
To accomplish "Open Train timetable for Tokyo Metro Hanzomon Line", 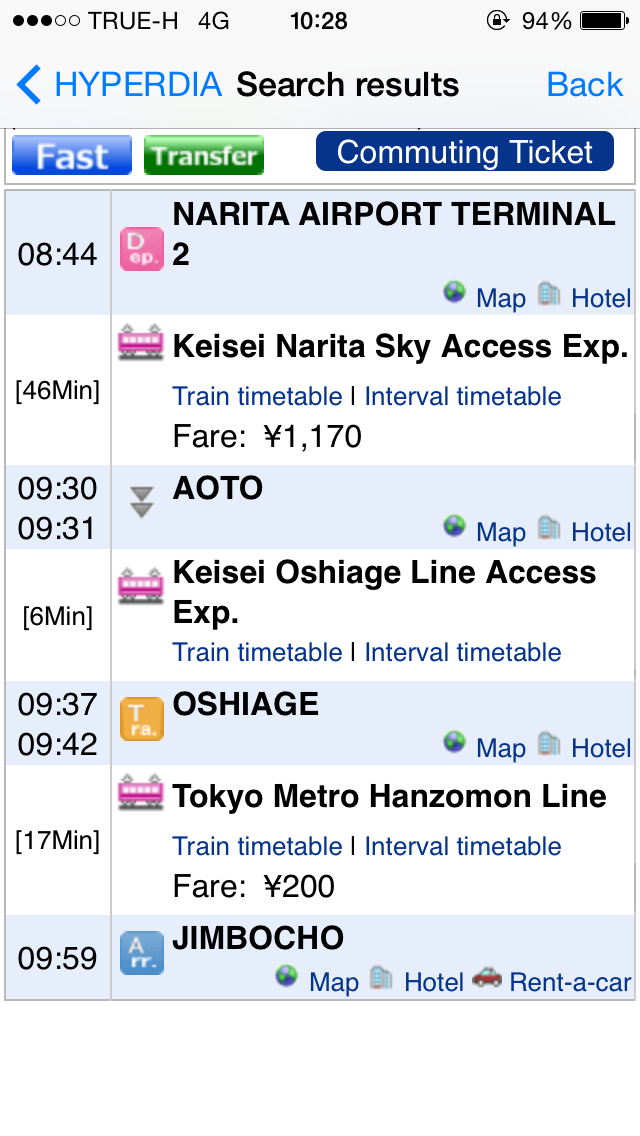I will (257, 846).
